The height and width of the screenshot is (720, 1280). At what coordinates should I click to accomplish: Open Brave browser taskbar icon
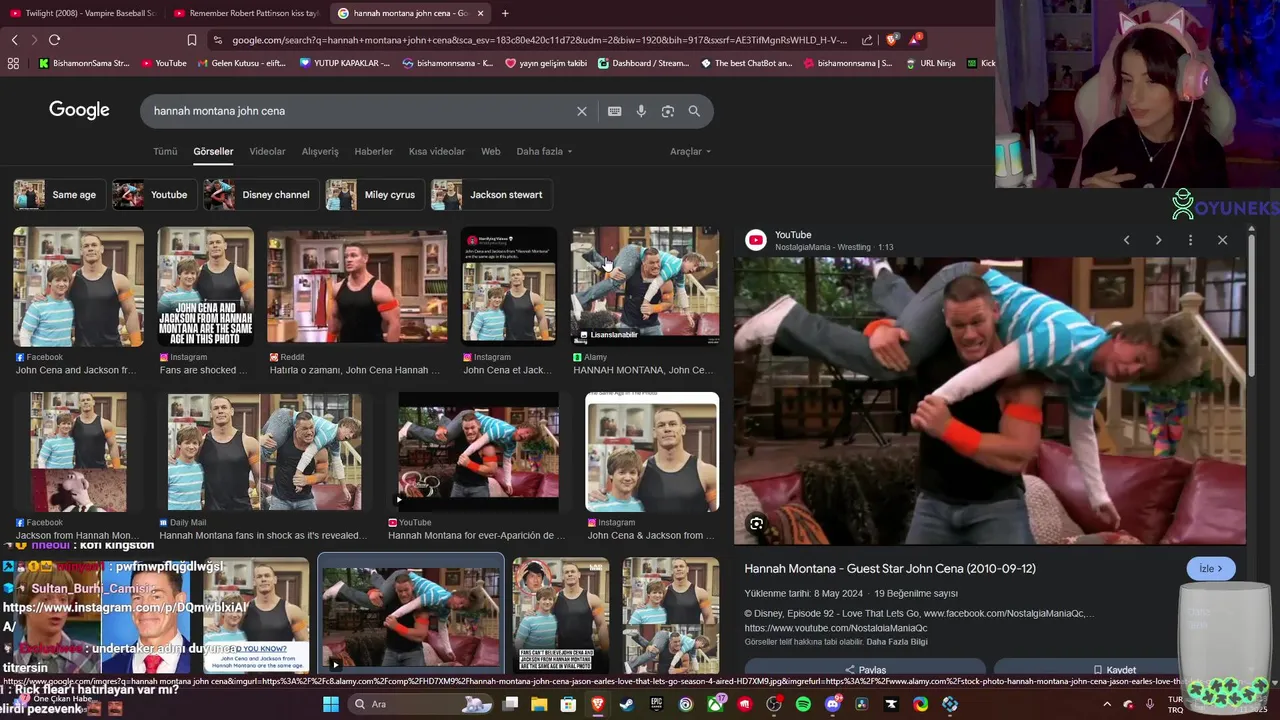click(x=597, y=704)
